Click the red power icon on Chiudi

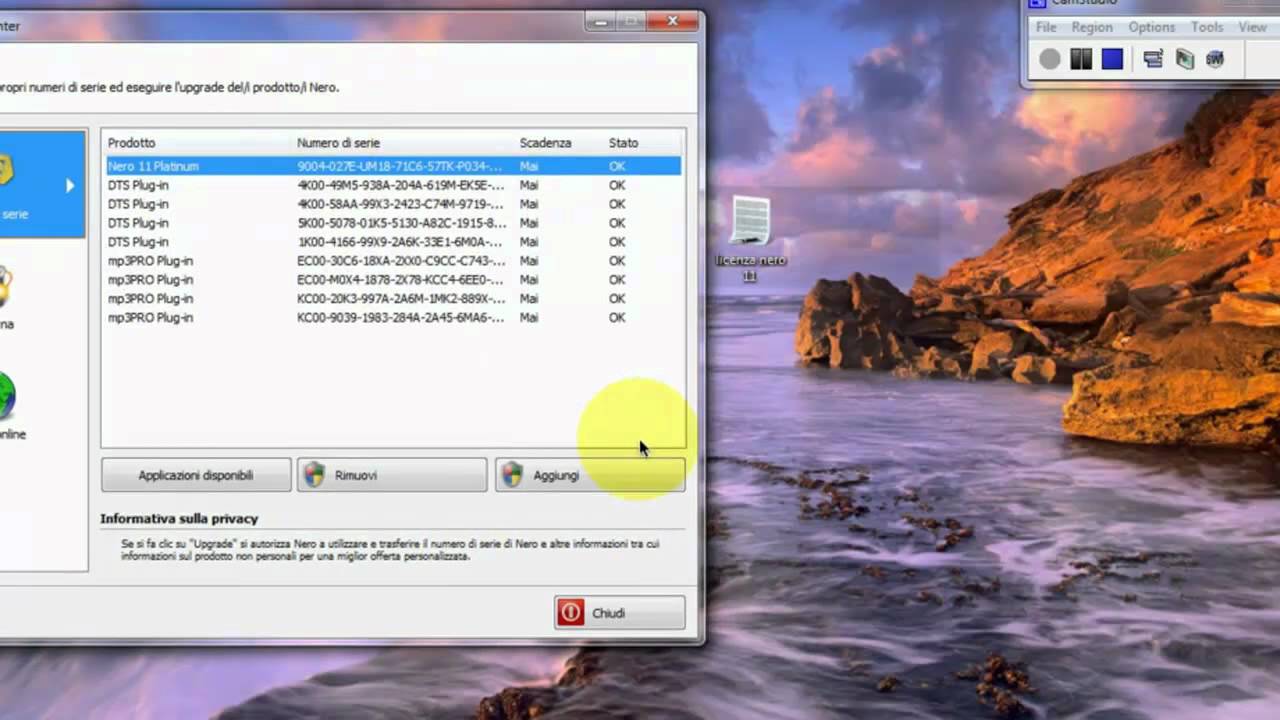(x=571, y=613)
